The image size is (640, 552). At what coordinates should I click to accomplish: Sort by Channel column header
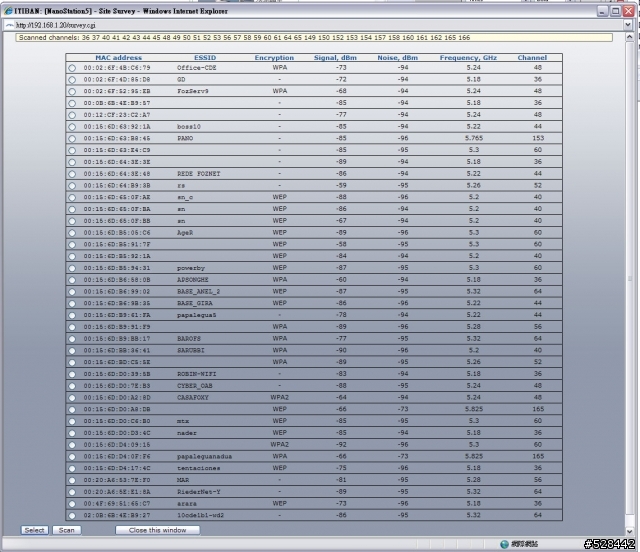(532, 58)
